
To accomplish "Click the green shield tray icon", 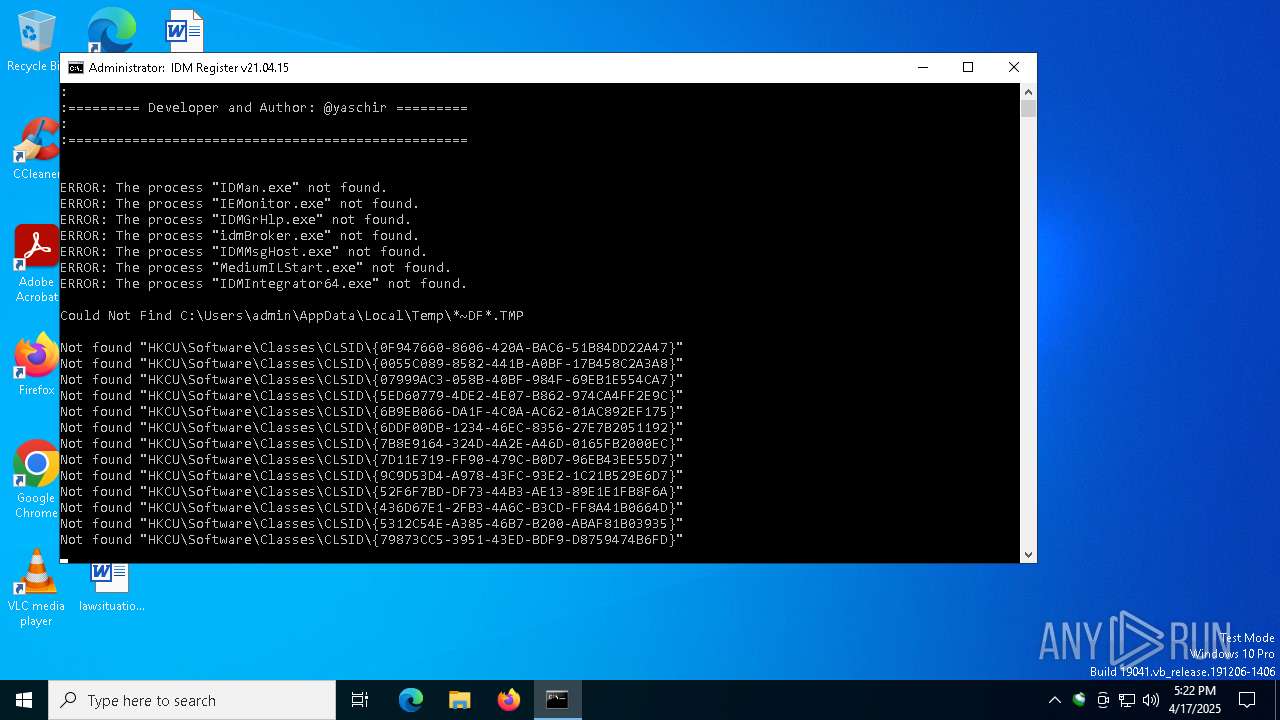I will click(1079, 700).
